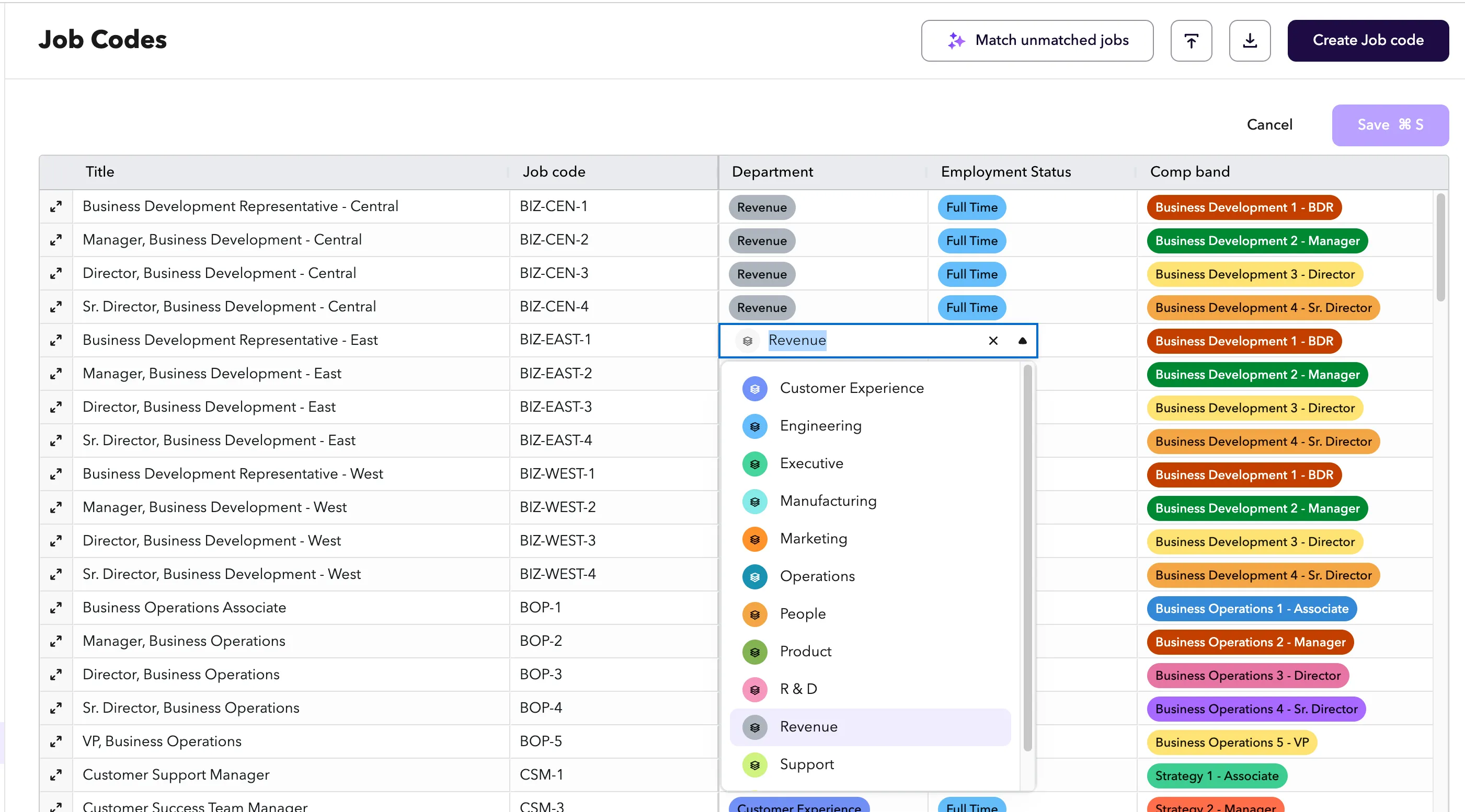Save changes with Save button
The height and width of the screenshot is (812, 1465).
pyautogui.click(x=1390, y=125)
